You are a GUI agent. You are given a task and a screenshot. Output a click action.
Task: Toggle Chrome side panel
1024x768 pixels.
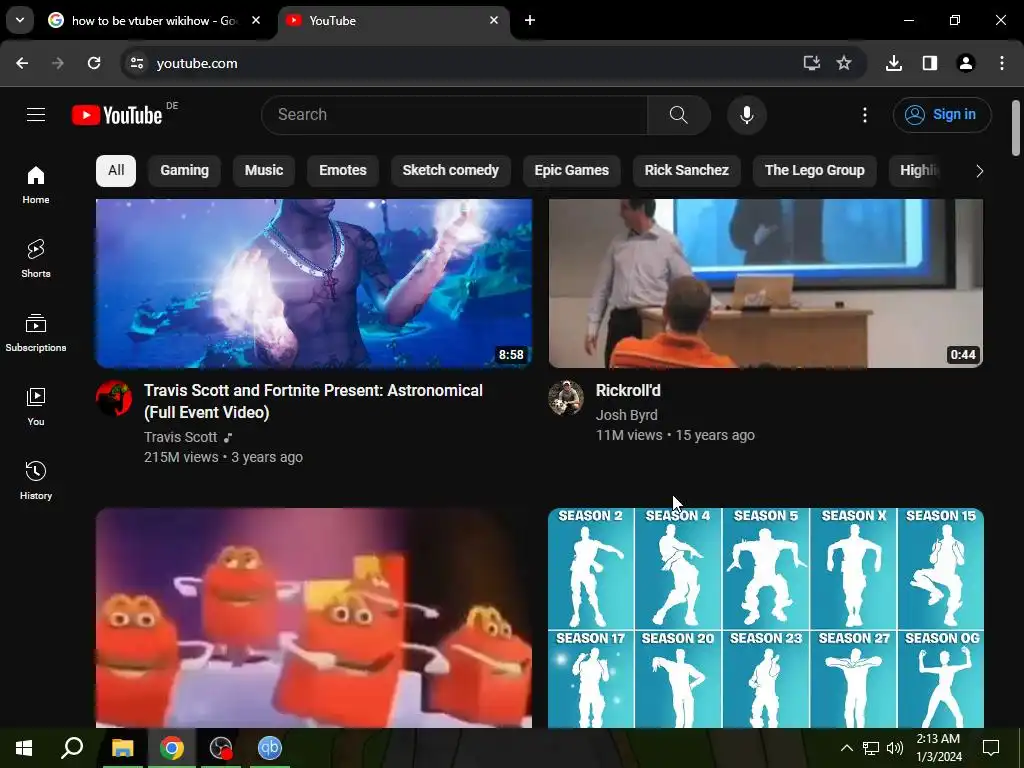point(930,63)
